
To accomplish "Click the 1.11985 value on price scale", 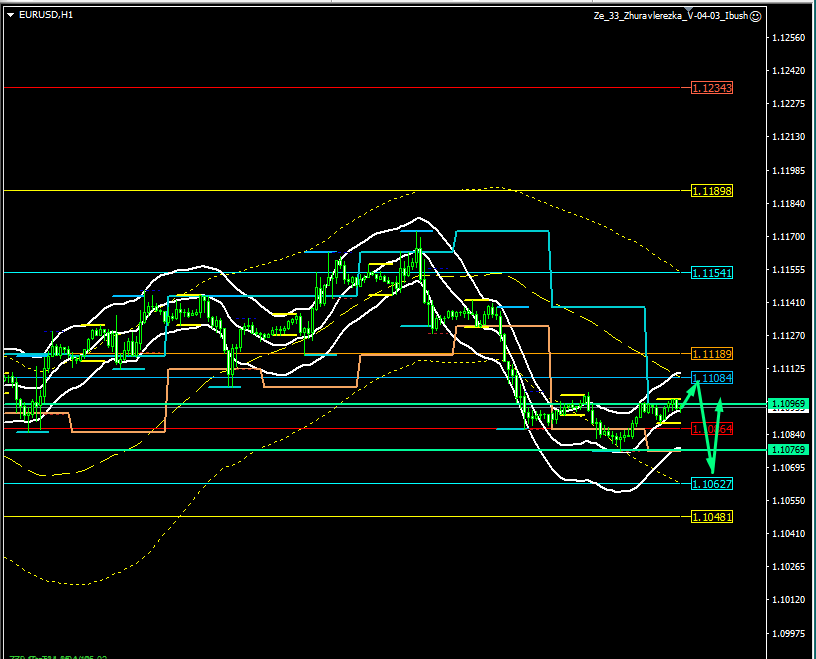I will coord(788,171).
